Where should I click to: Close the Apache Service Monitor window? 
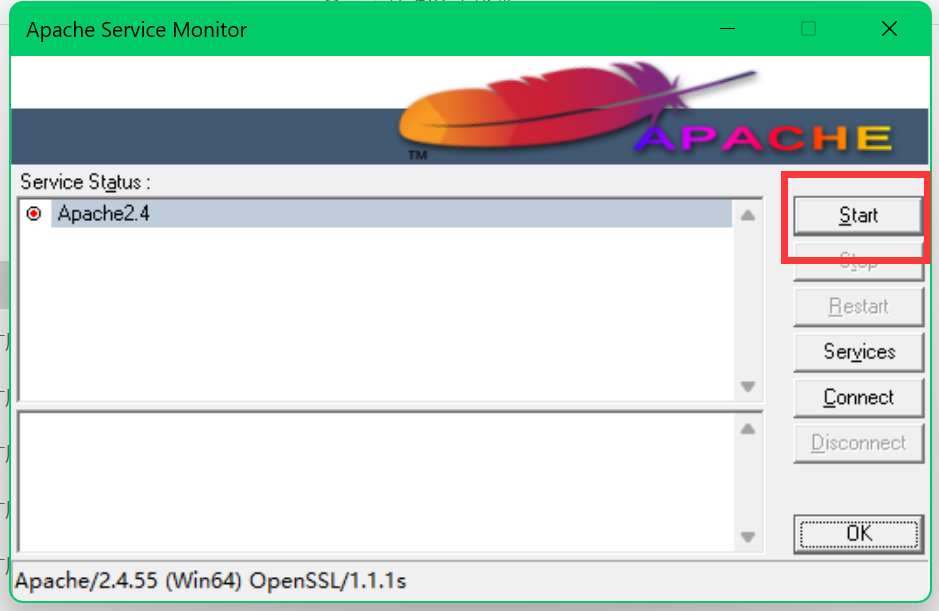[x=889, y=29]
